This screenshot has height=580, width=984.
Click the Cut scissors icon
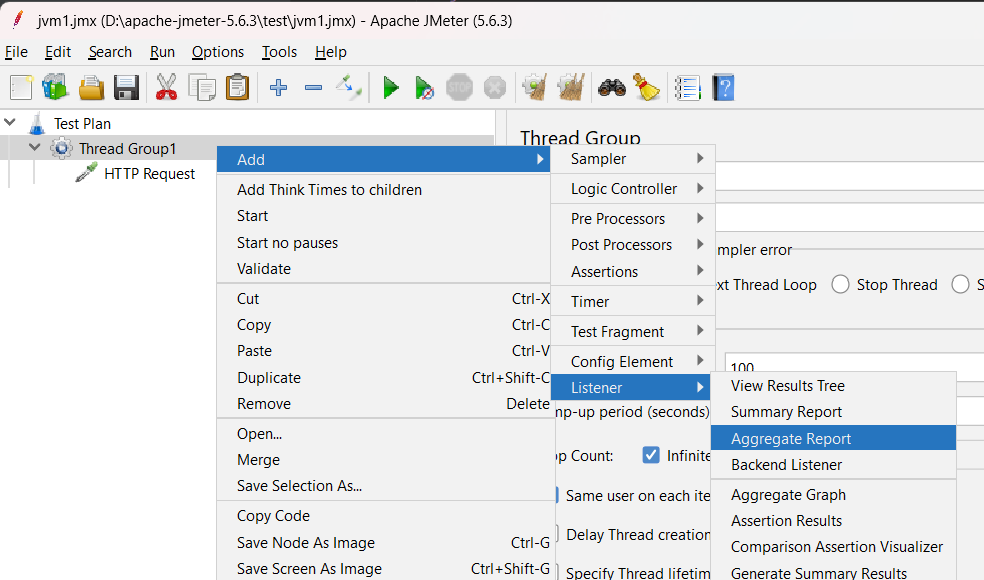coord(166,88)
